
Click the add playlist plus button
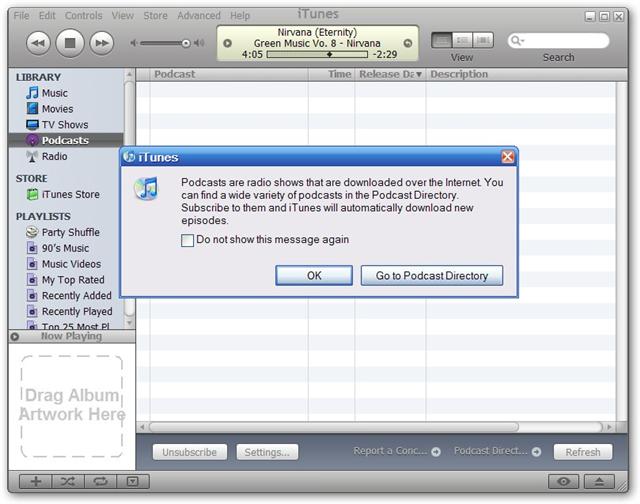(35, 481)
